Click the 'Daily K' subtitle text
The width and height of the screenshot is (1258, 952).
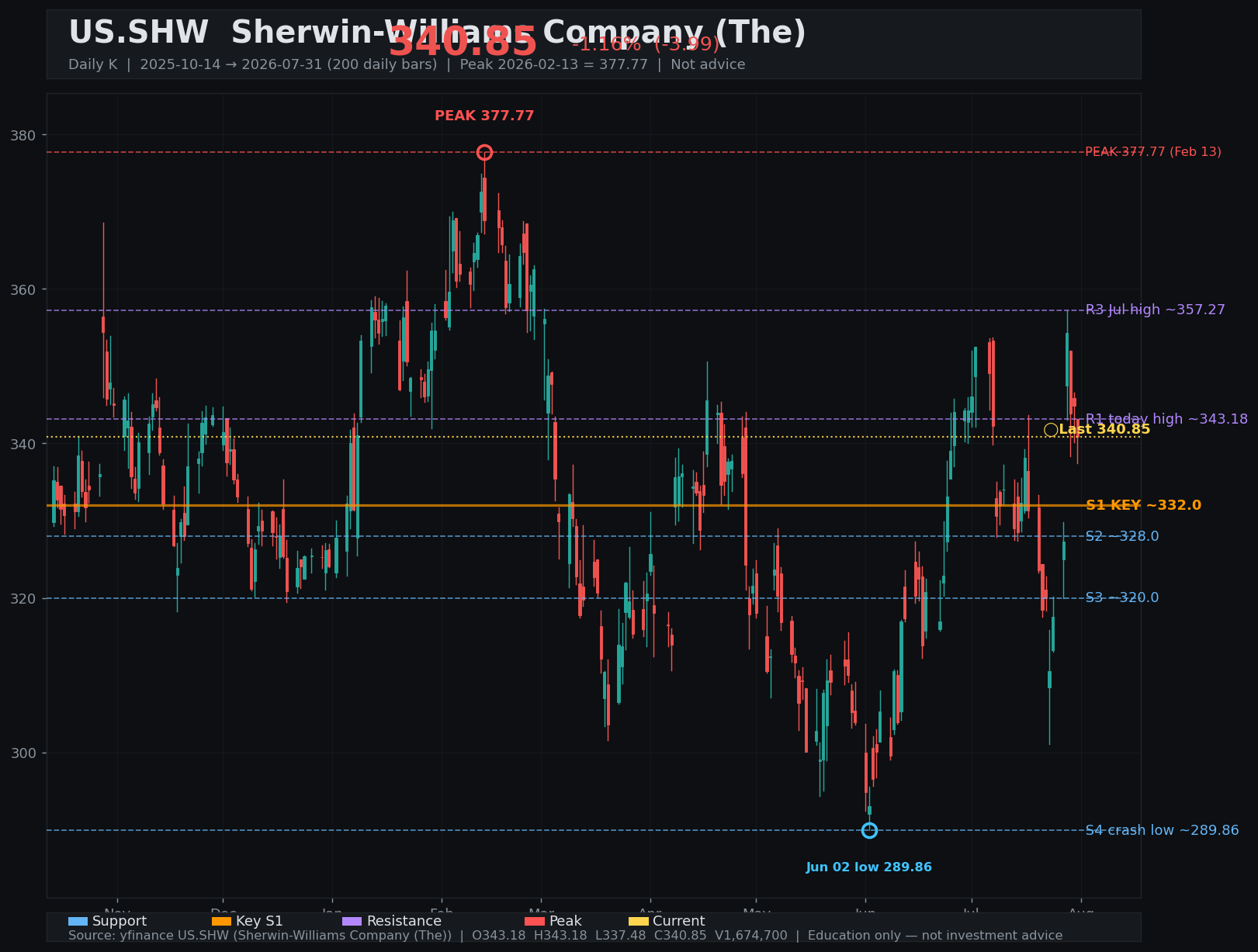click(93, 64)
